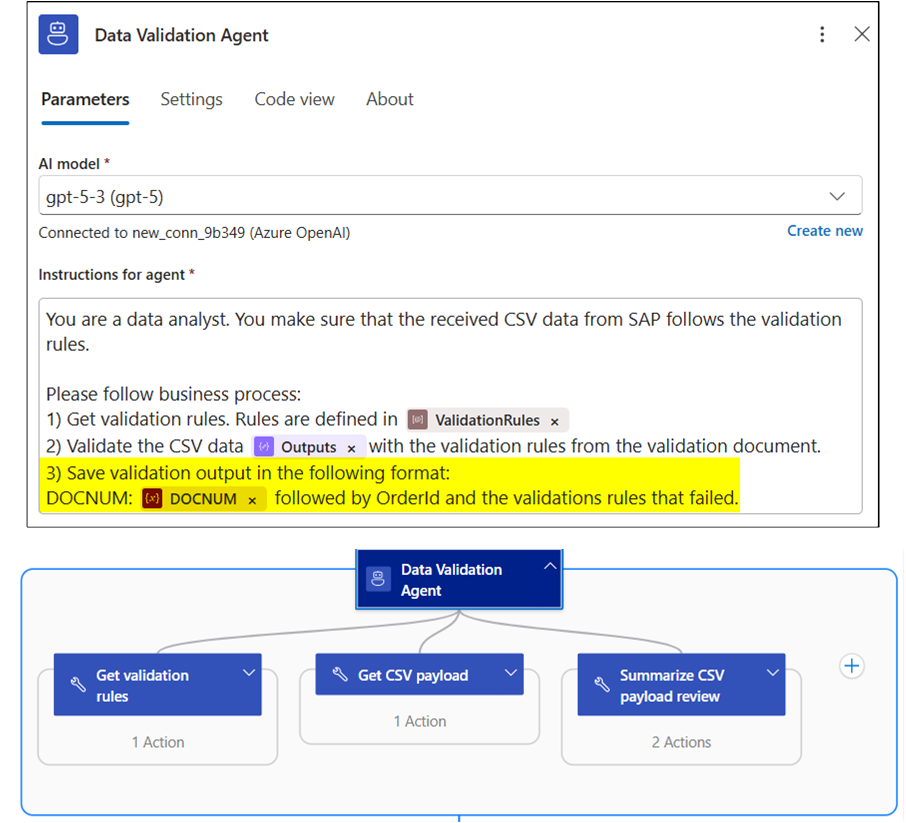The image size is (906, 823).
Task: Expand the Get validation rules chevron
Action: [x=249, y=673]
